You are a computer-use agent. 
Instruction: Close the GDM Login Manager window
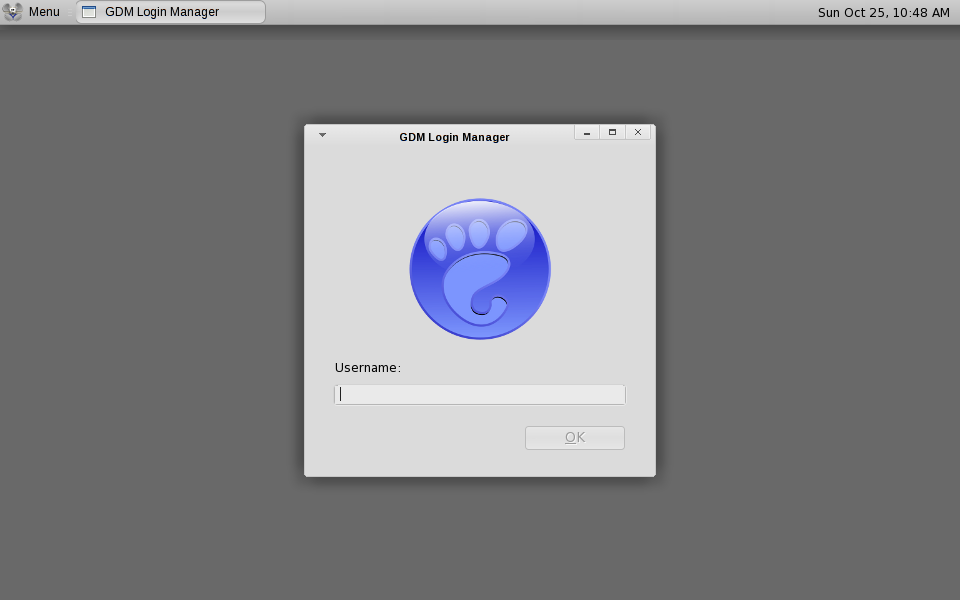[638, 132]
